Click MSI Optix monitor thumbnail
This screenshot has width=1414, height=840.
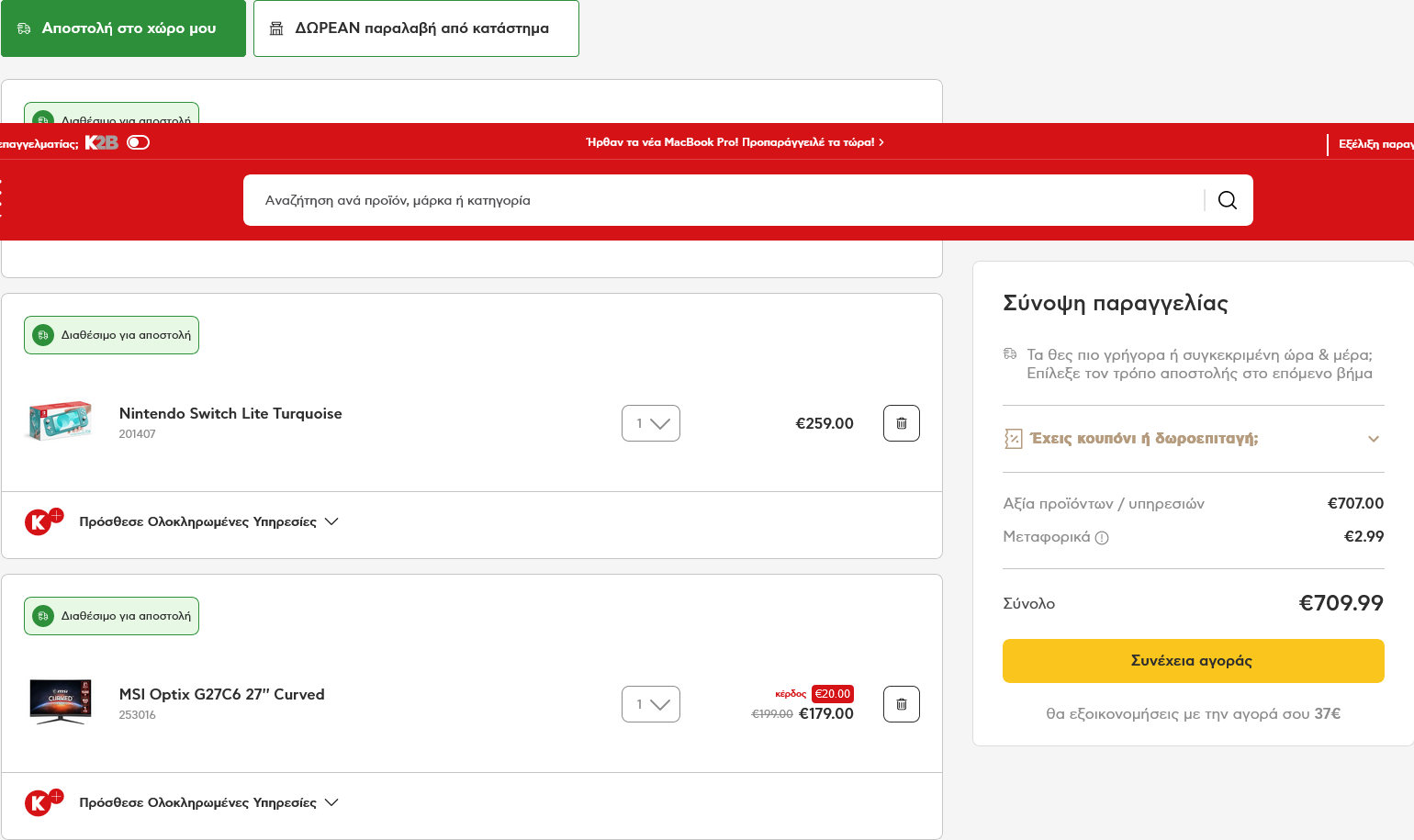click(x=61, y=702)
